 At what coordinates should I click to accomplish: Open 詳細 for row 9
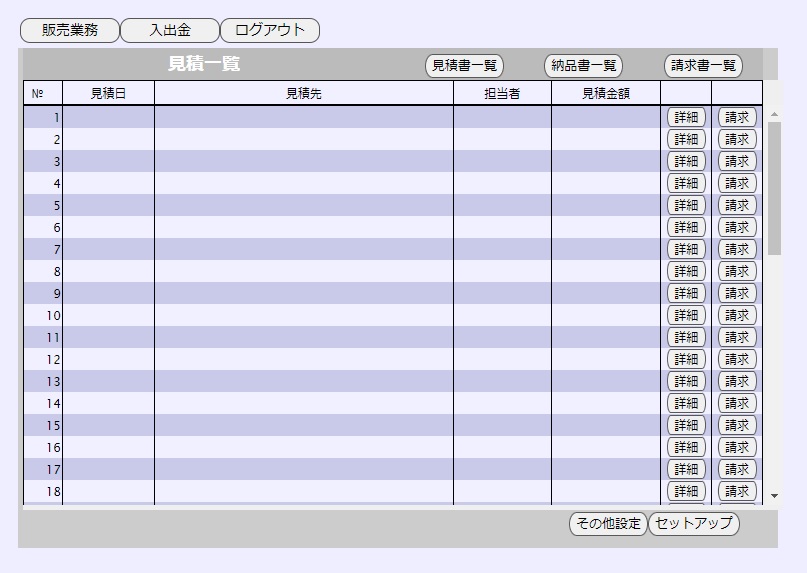tap(686, 293)
